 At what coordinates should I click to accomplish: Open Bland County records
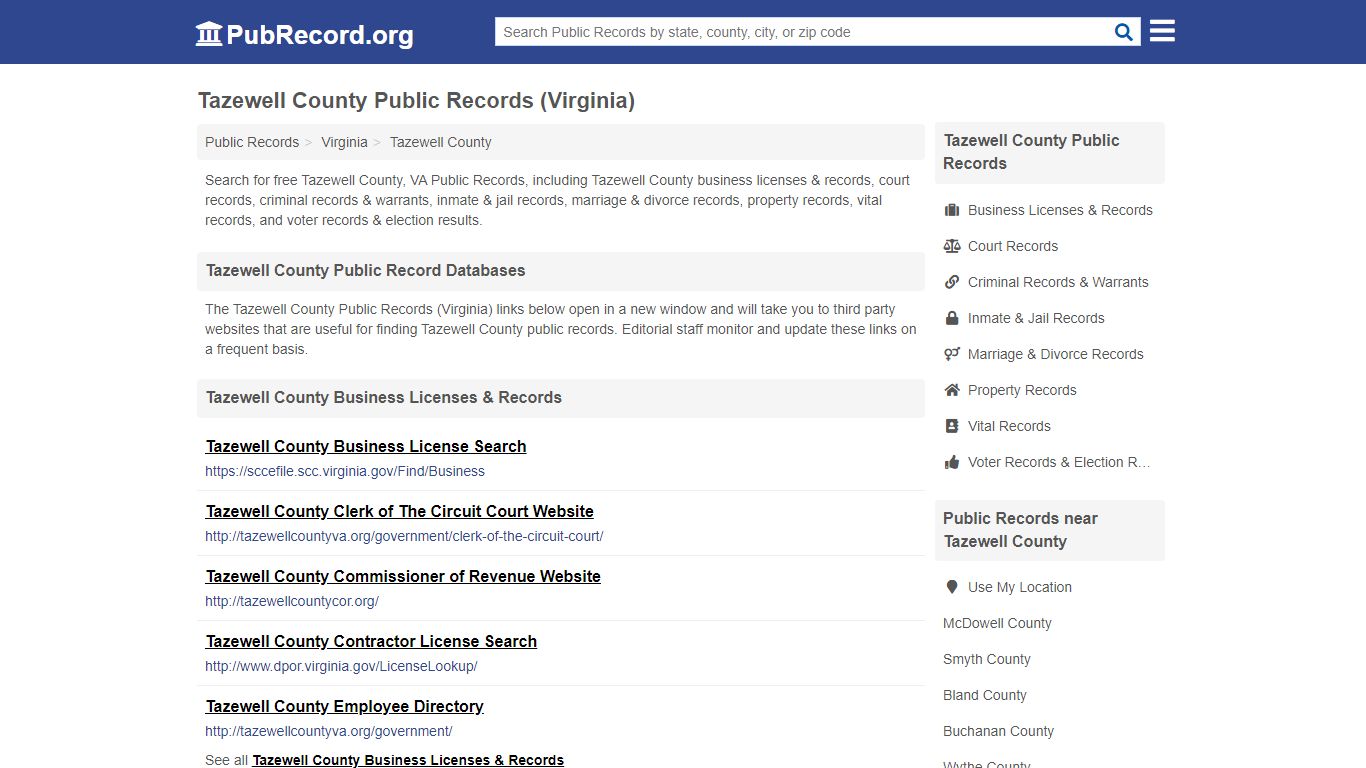click(x=985, y=695)
